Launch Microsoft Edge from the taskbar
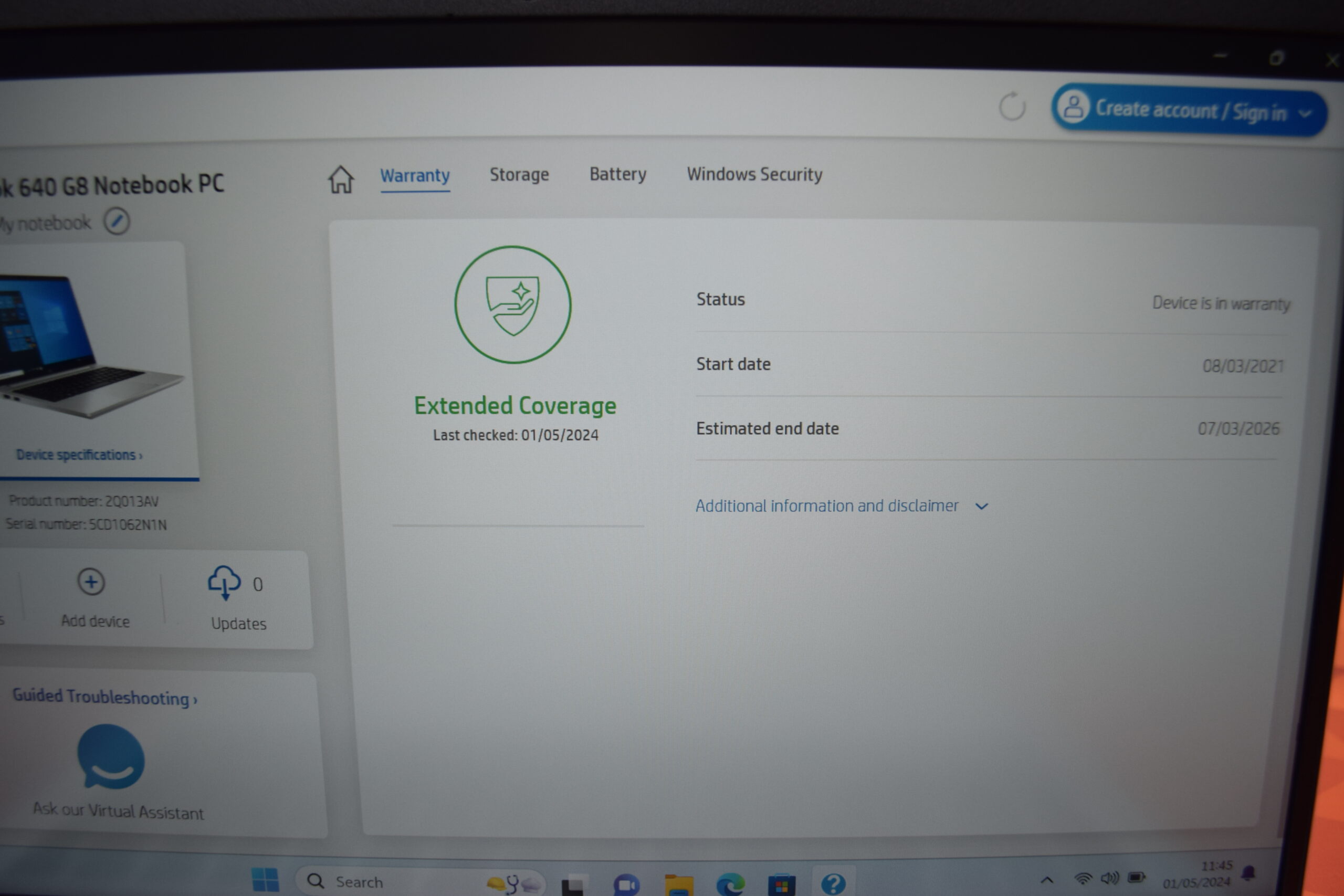 (x=730, y=884)
